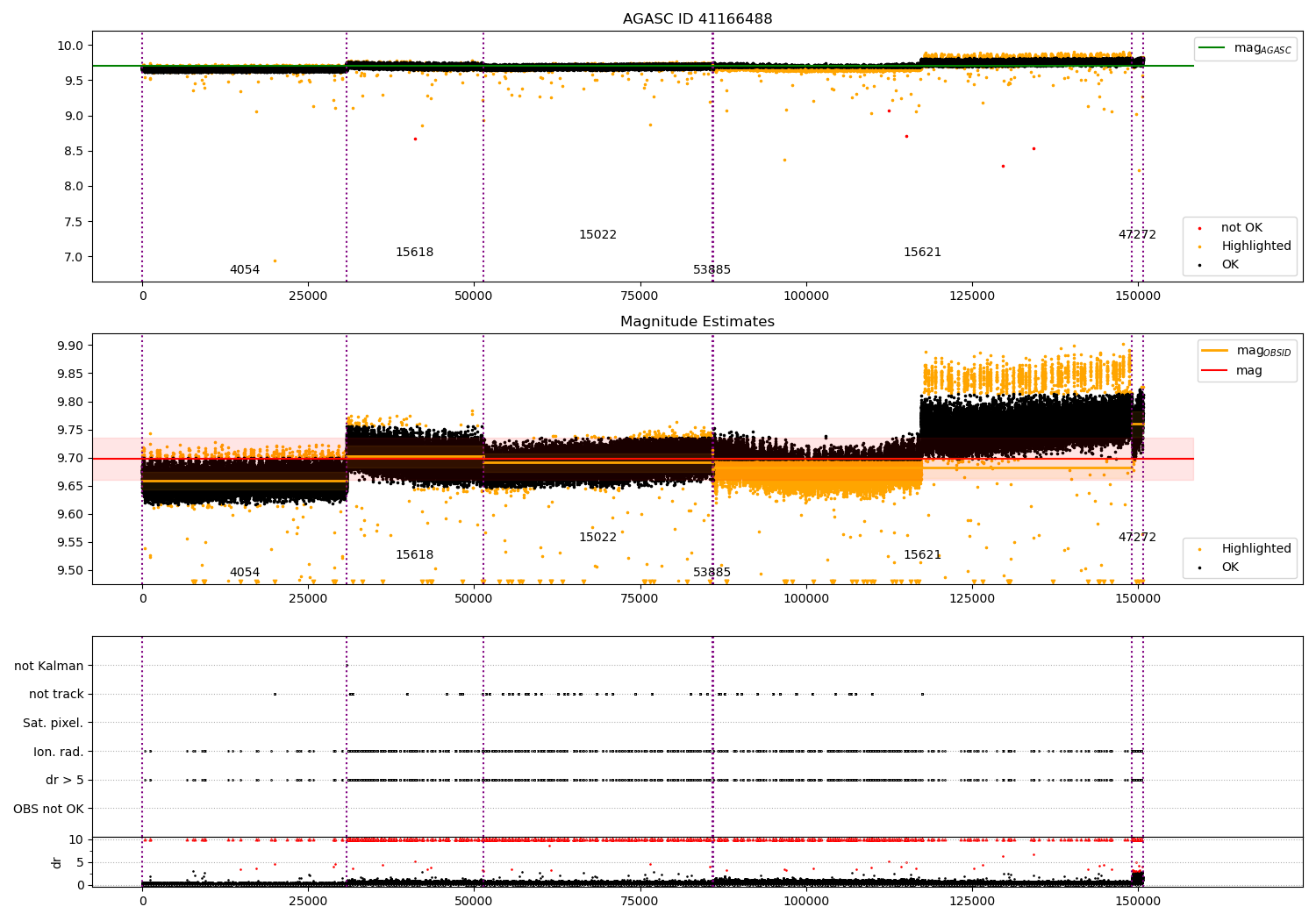Image resolution: width=1316 pixels, height=921 pixels.
Task: Click OBSID label 15618 in the AGASC ID plot
Action: pos(414,253)
